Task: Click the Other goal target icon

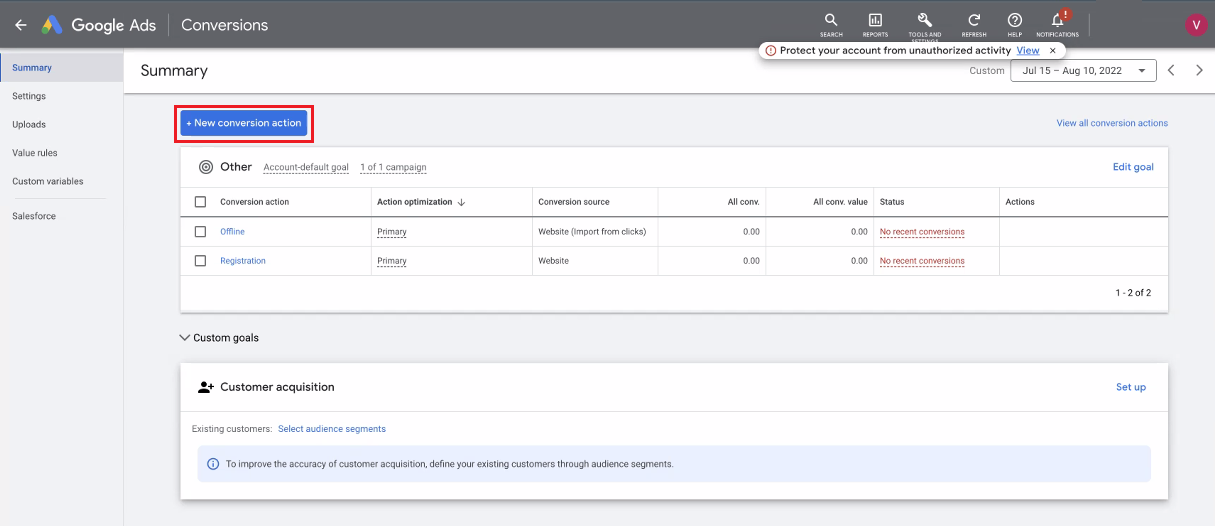Action: (x=206, y=167)
